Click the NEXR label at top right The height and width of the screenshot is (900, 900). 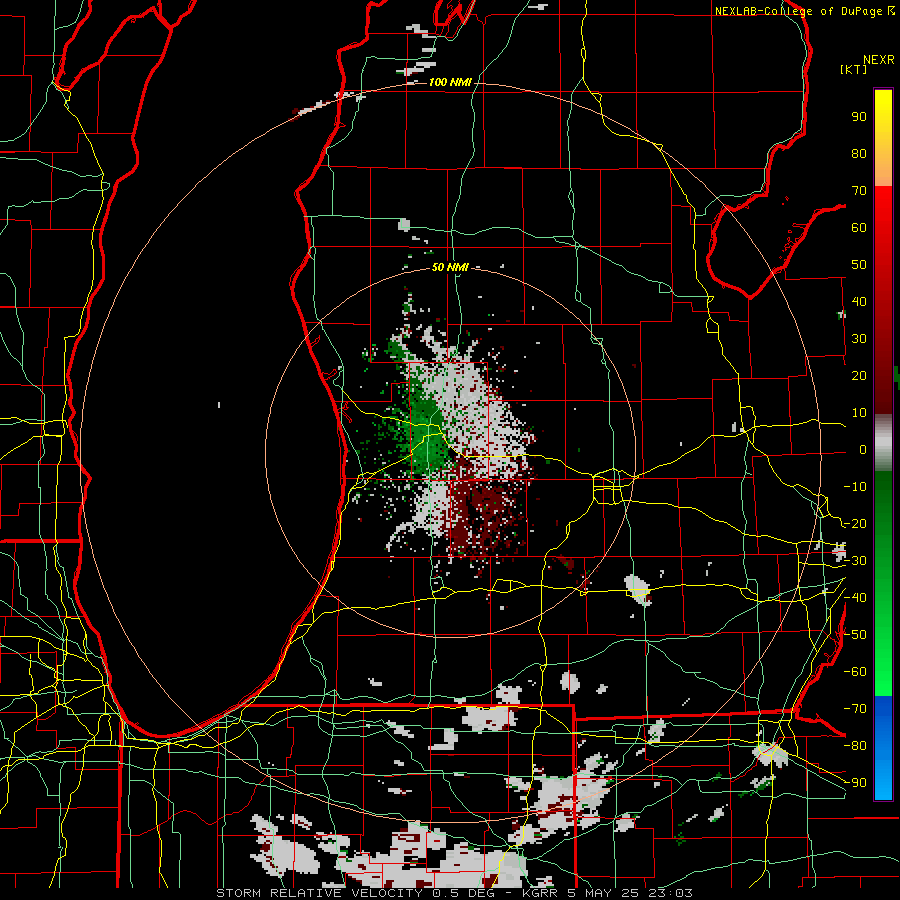(x=878, y=59)
